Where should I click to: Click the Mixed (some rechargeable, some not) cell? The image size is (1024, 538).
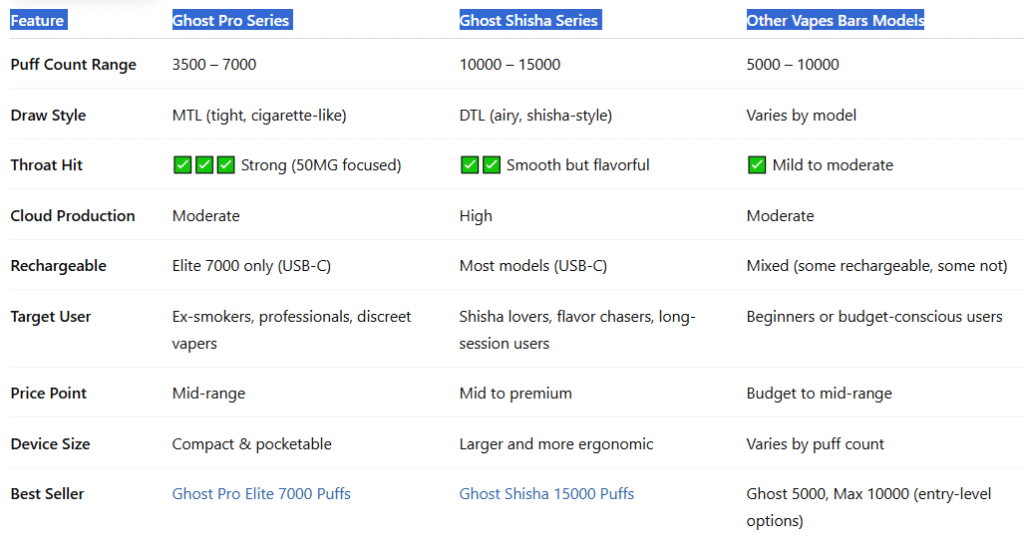click(877, 266)
